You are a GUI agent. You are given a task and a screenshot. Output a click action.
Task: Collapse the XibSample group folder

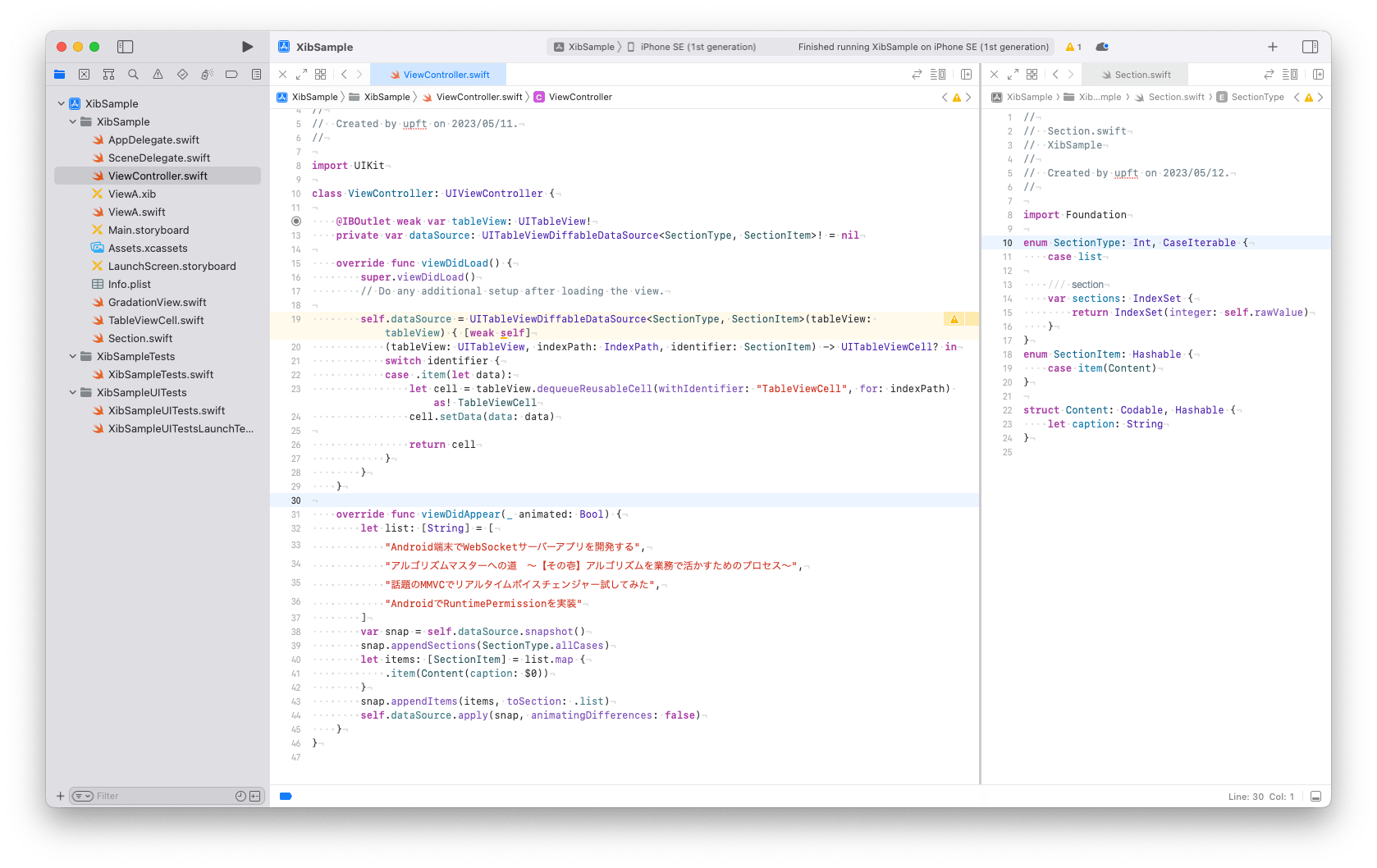tap(73, 121)
